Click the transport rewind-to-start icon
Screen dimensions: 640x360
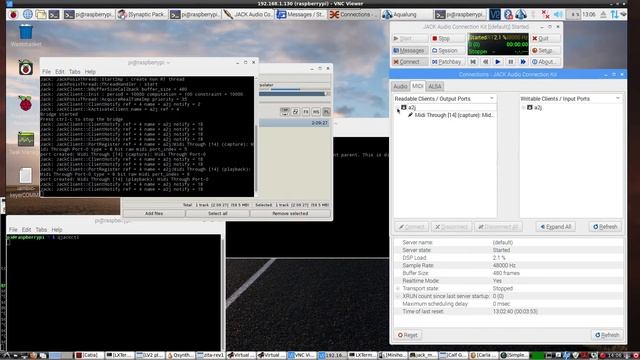473,62
